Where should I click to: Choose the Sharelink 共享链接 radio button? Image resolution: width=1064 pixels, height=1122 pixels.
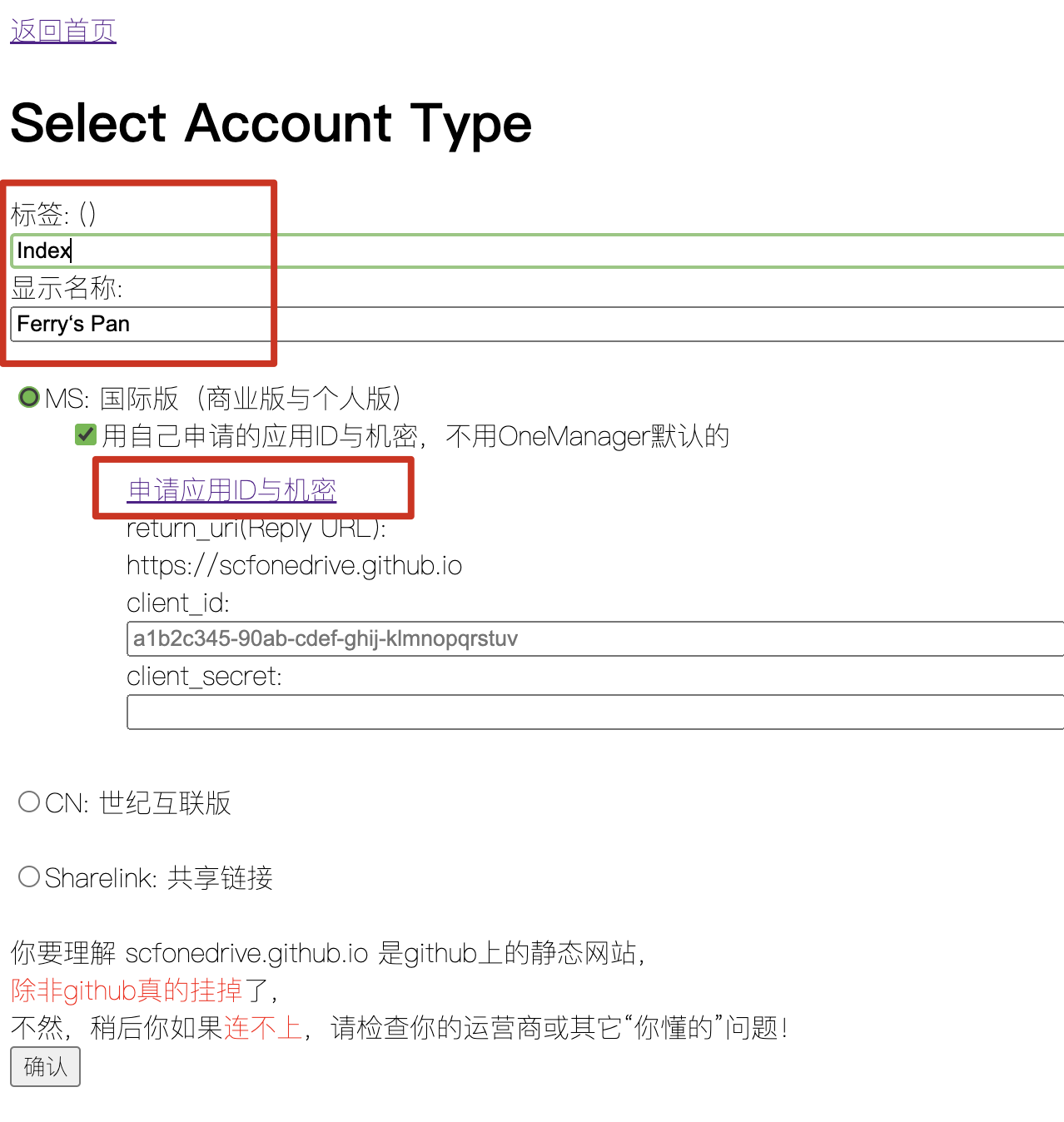pyautogui.click(x=29, y=876)
